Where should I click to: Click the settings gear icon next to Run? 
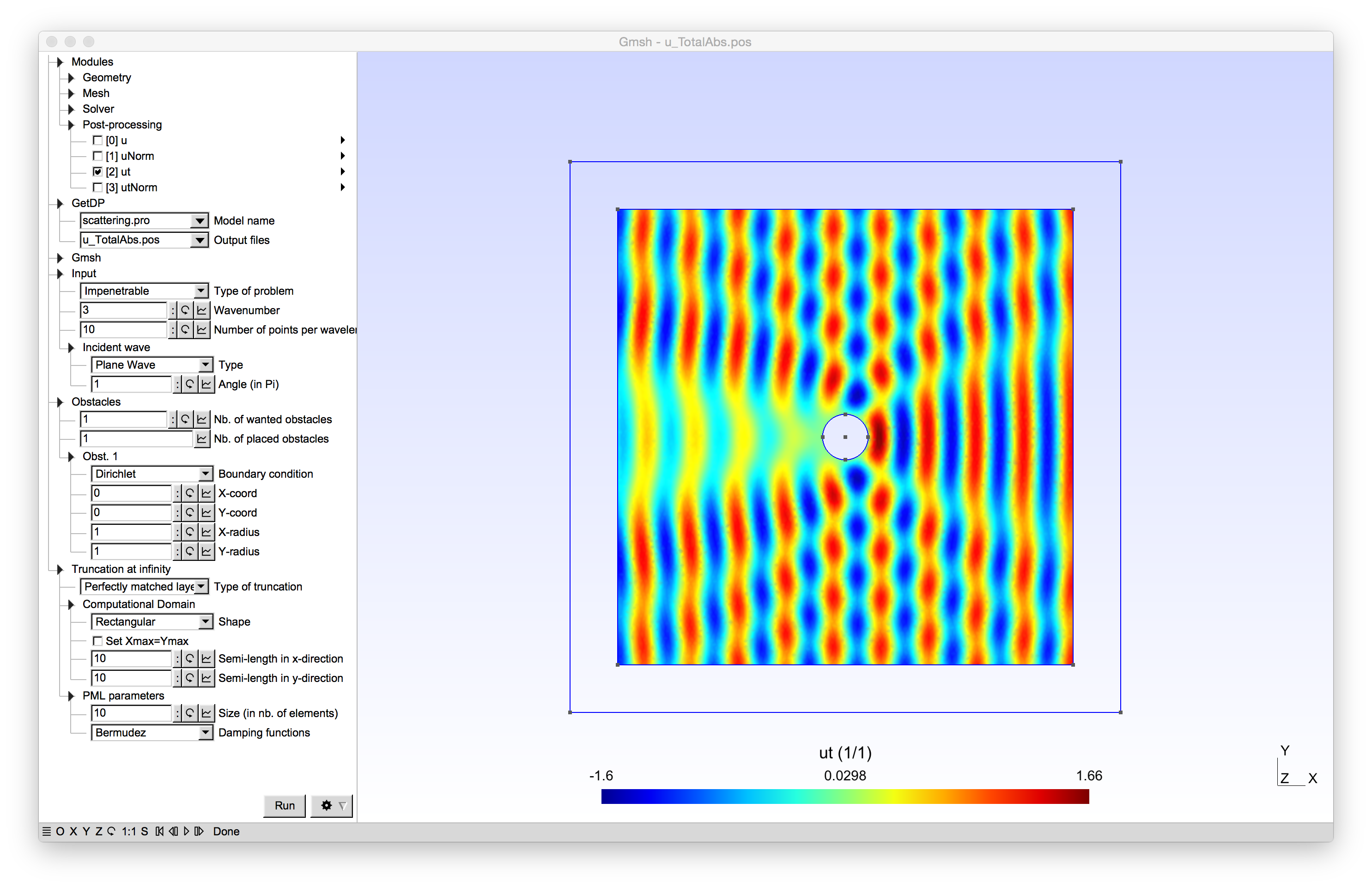[x=326, y=805]
